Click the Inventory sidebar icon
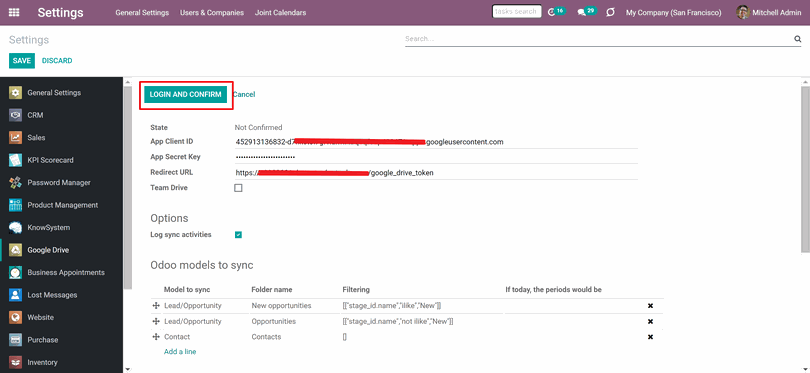The width and height of the screenshot is (810, 373). [x=15, y=363]
